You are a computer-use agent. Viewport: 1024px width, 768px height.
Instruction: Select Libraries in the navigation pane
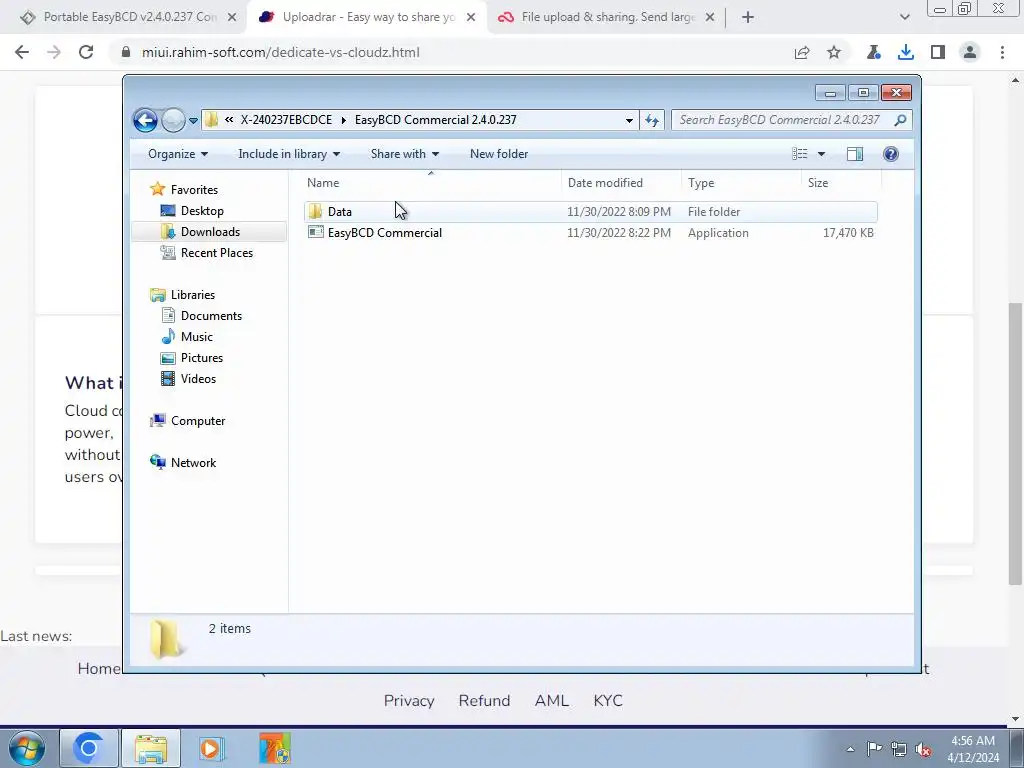point(193,295)
